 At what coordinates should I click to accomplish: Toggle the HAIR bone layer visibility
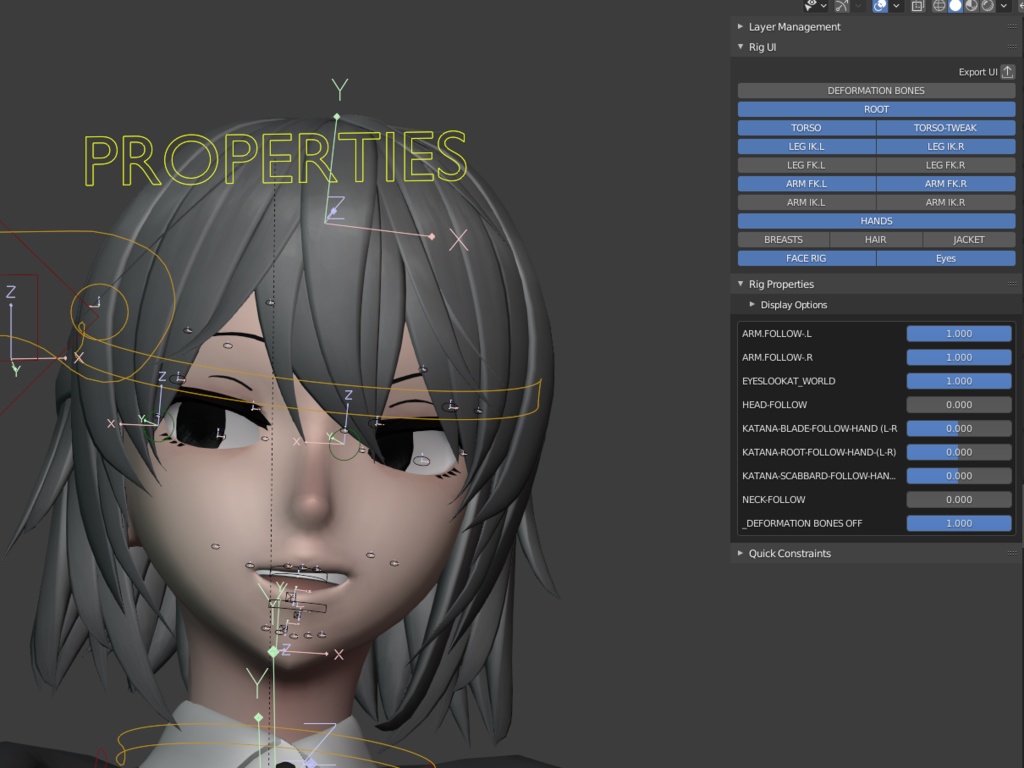[875, 239]
